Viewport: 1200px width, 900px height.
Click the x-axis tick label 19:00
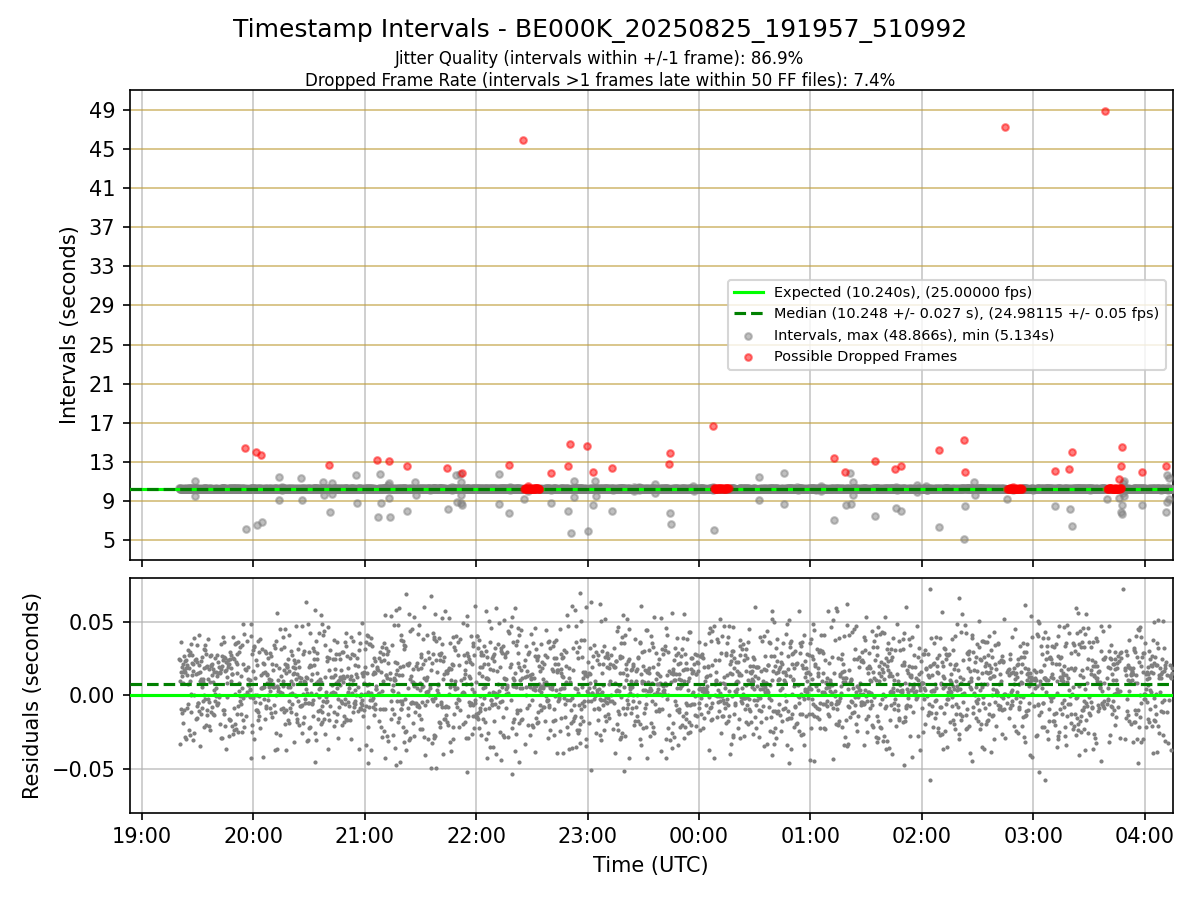142,835
